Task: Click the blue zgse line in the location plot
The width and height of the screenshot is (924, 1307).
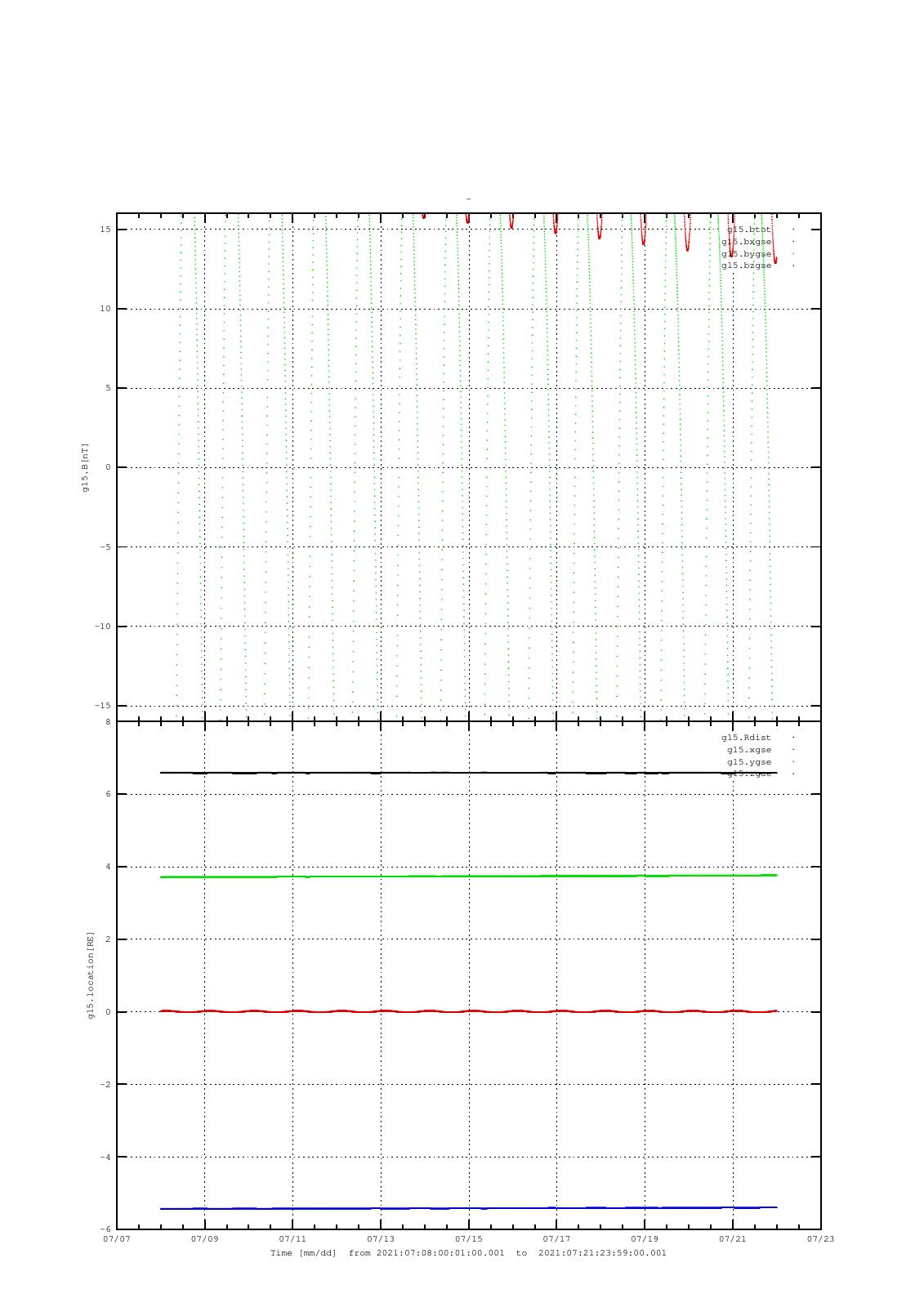Action: click(x=468, y=1208)
